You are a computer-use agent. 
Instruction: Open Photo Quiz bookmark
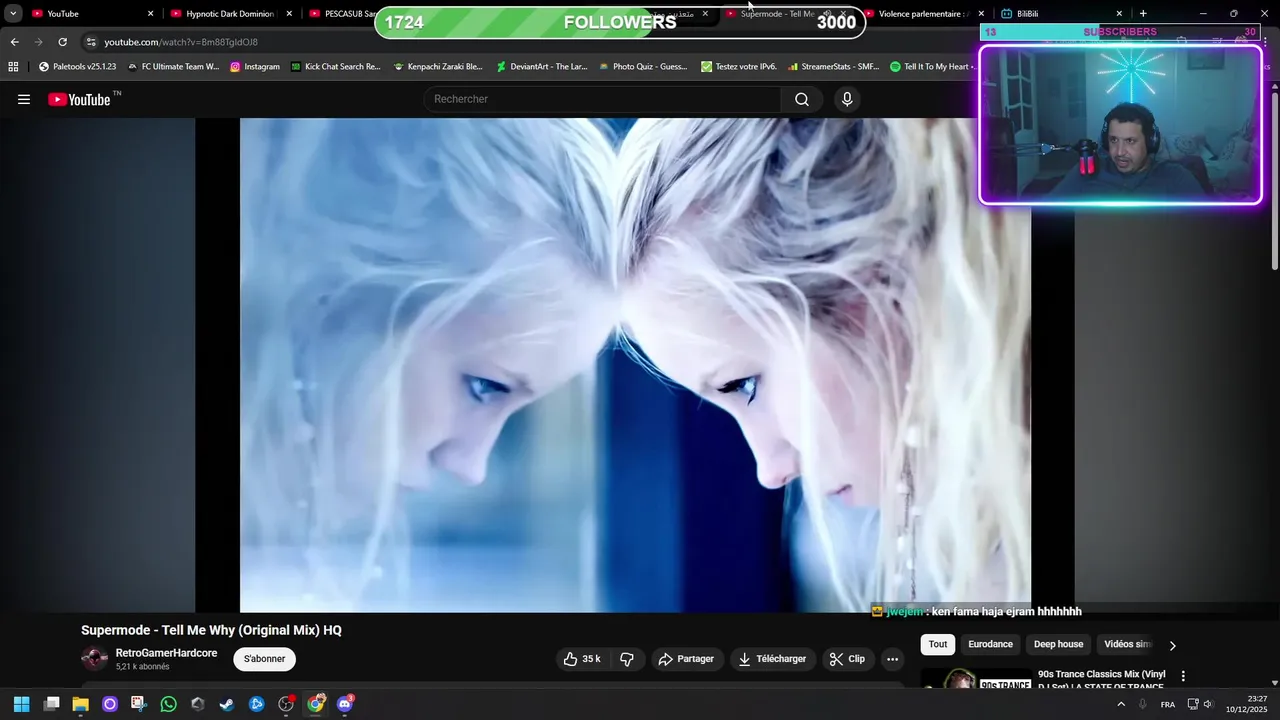[644, 67]
